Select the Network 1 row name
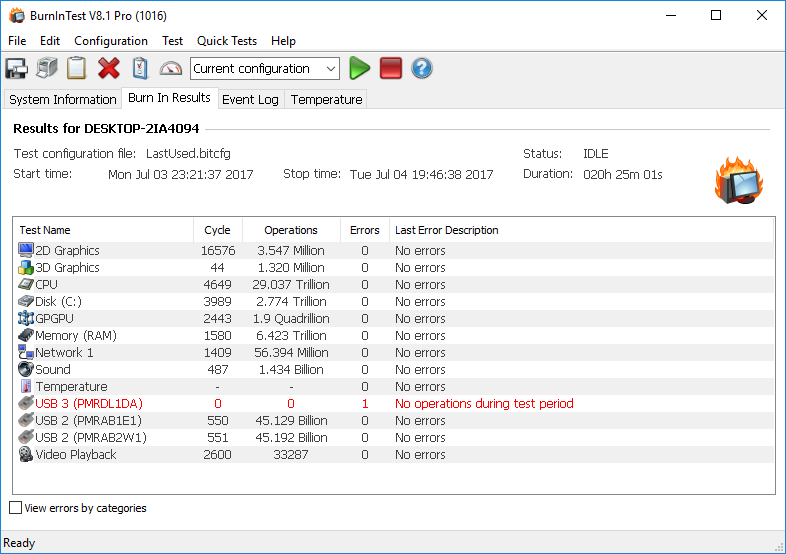 [x=64, y=352]
